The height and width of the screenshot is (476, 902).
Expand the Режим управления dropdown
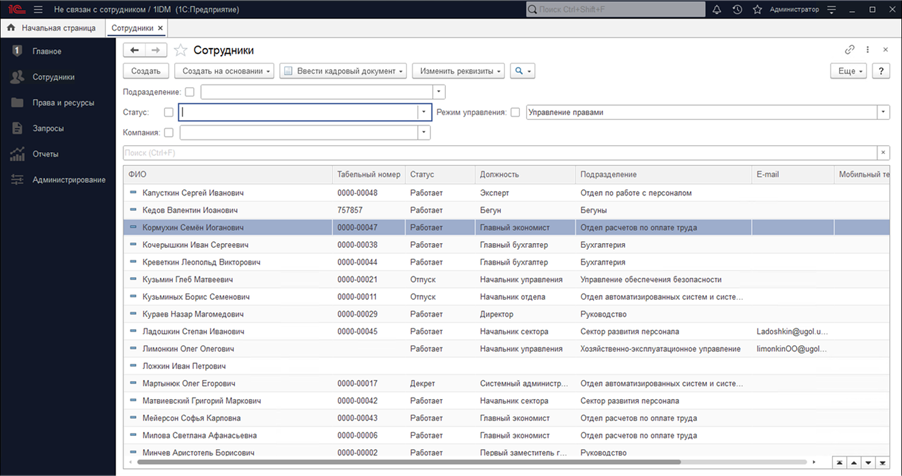point(883,112)
